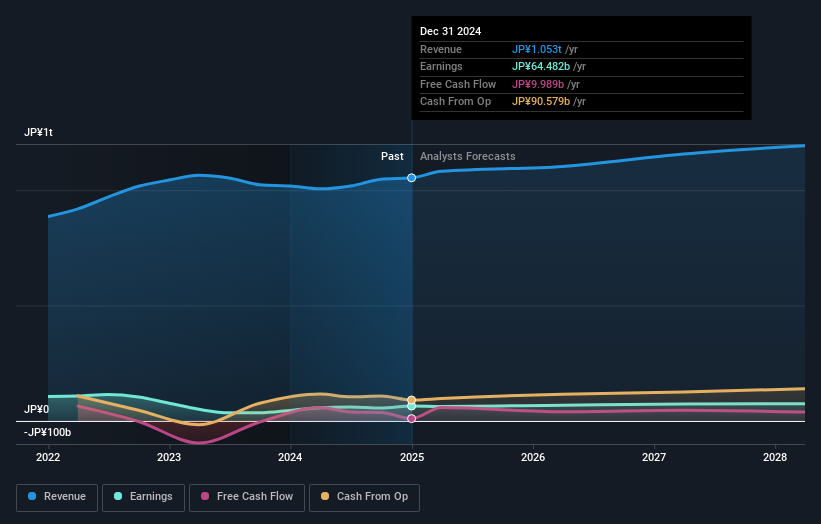Click the Revenue row label in tooltip
Image resolution: width=821 pixels, height=524 pixels.
point(441,49)
